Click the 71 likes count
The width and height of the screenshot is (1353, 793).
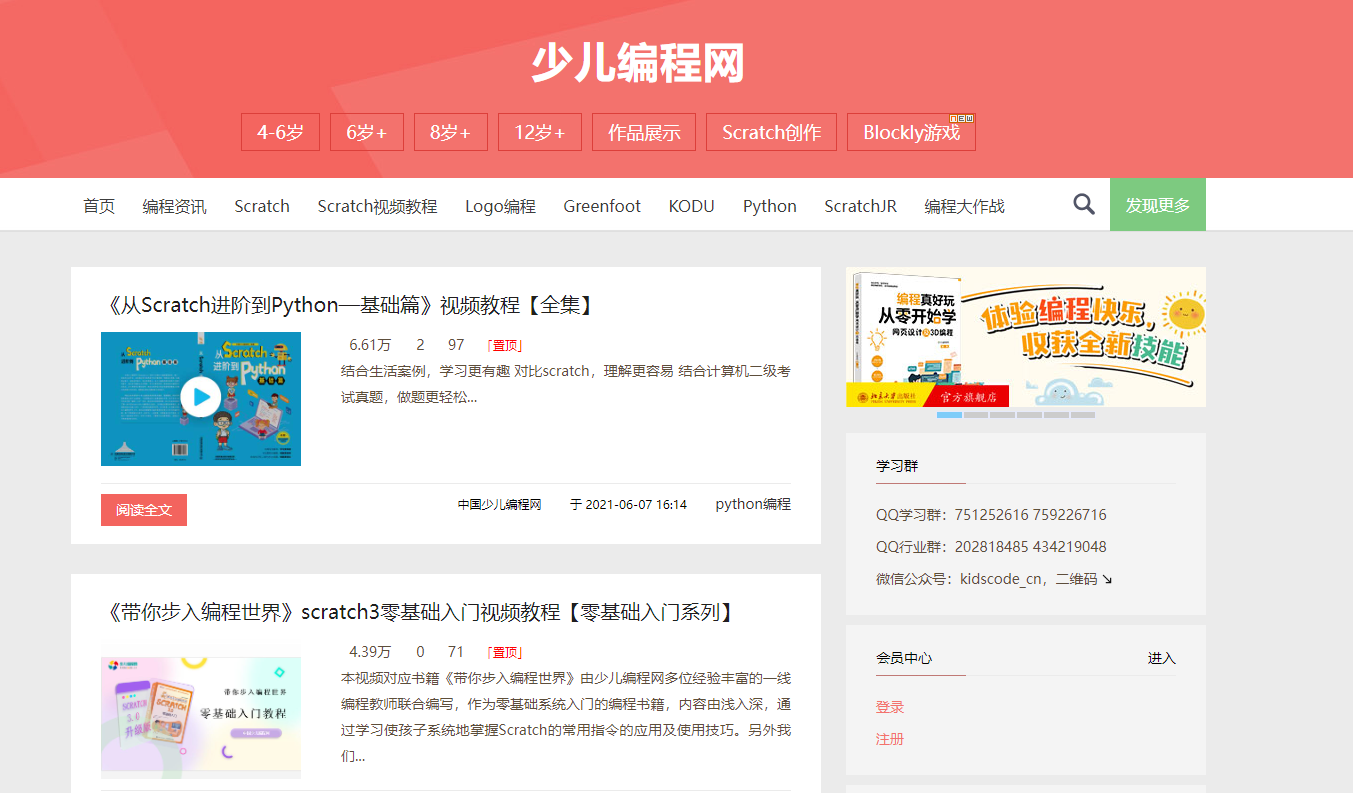(456, 652)
